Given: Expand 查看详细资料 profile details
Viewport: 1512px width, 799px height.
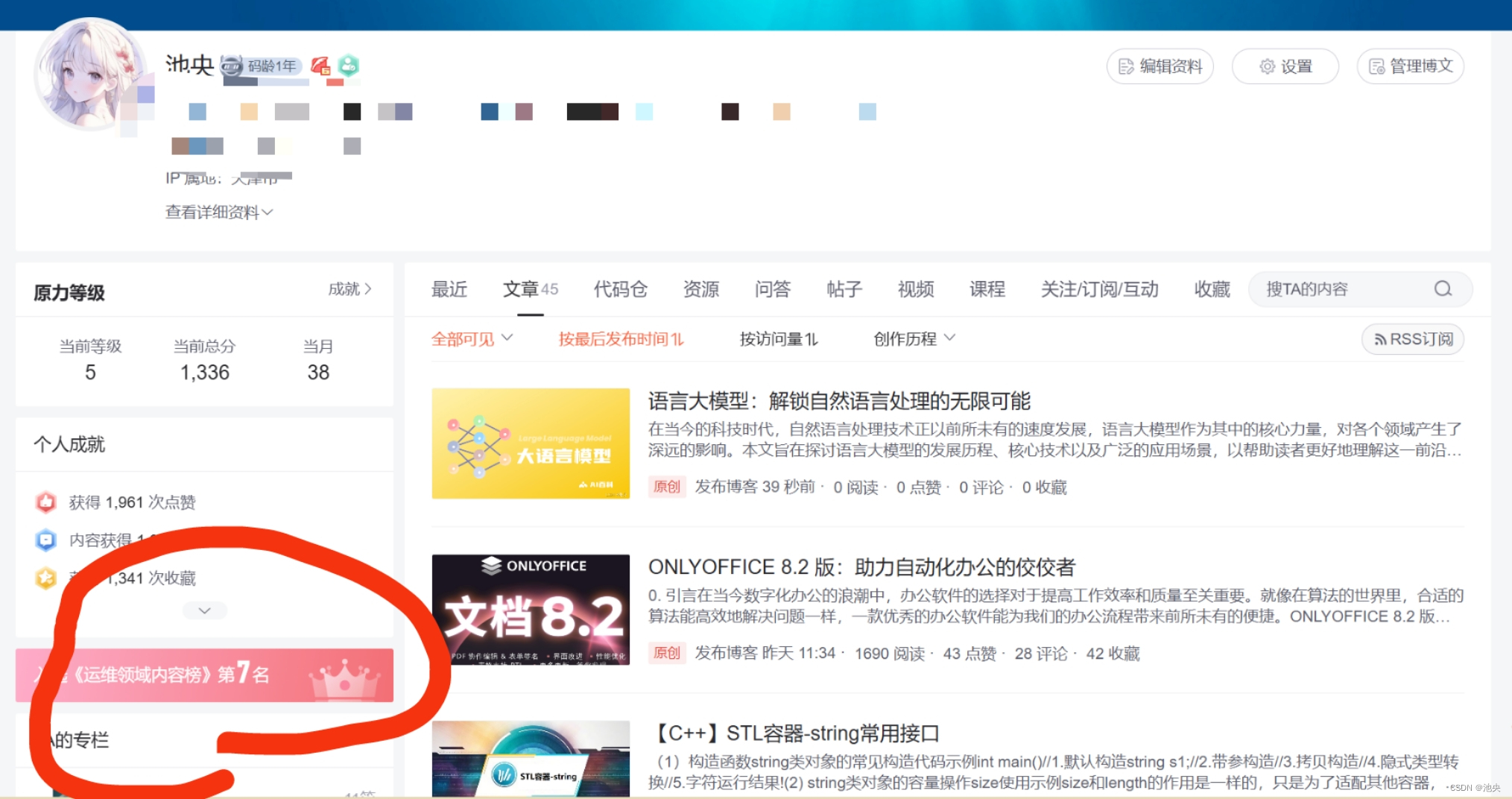Looking at the screenshot, I should coord(218,212).
